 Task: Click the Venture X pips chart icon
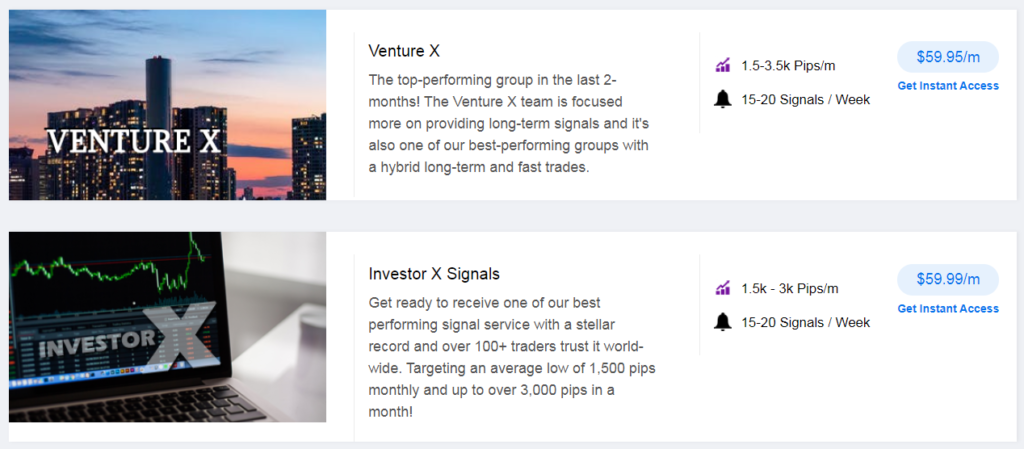[x=722, y=65]
